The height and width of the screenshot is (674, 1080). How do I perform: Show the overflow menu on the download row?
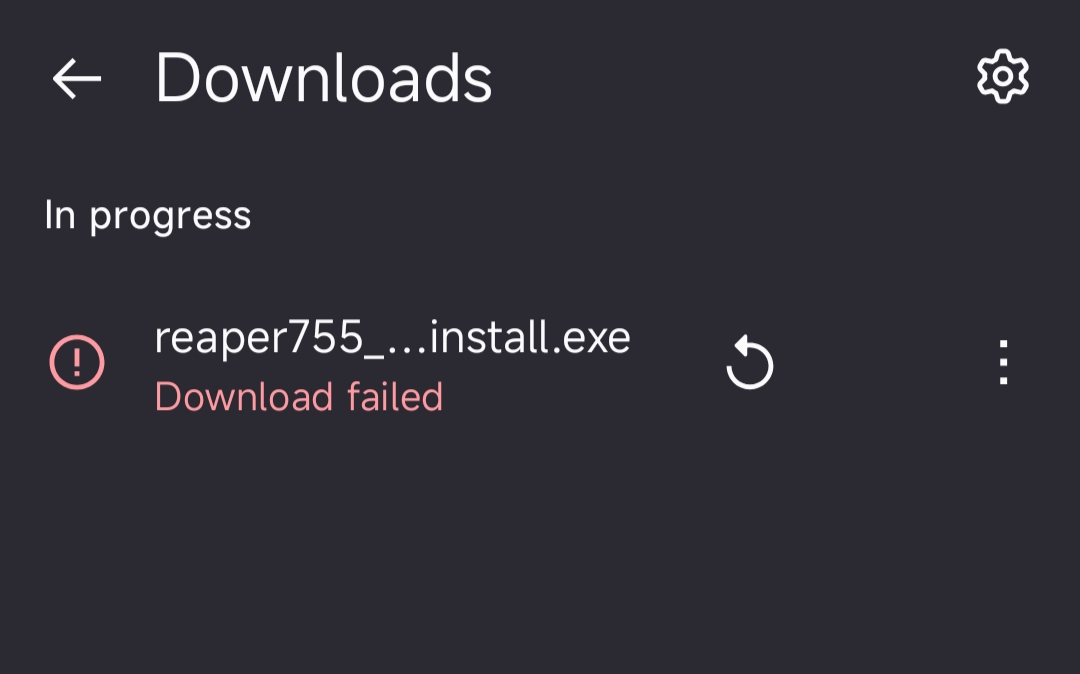pos(1003,363)
